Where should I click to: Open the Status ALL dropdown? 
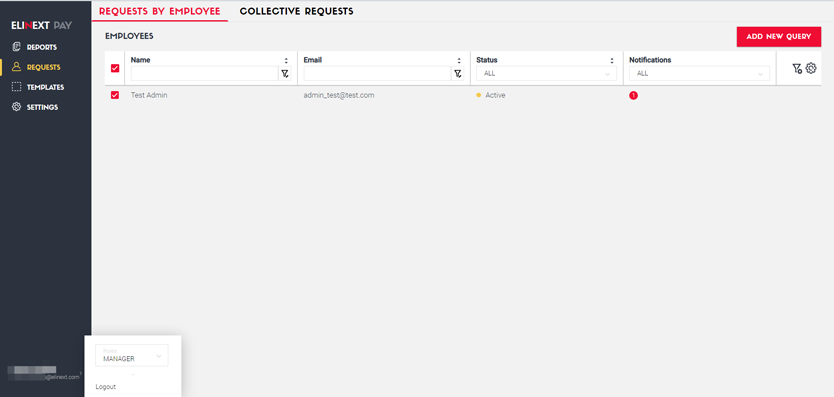point(546,73)
